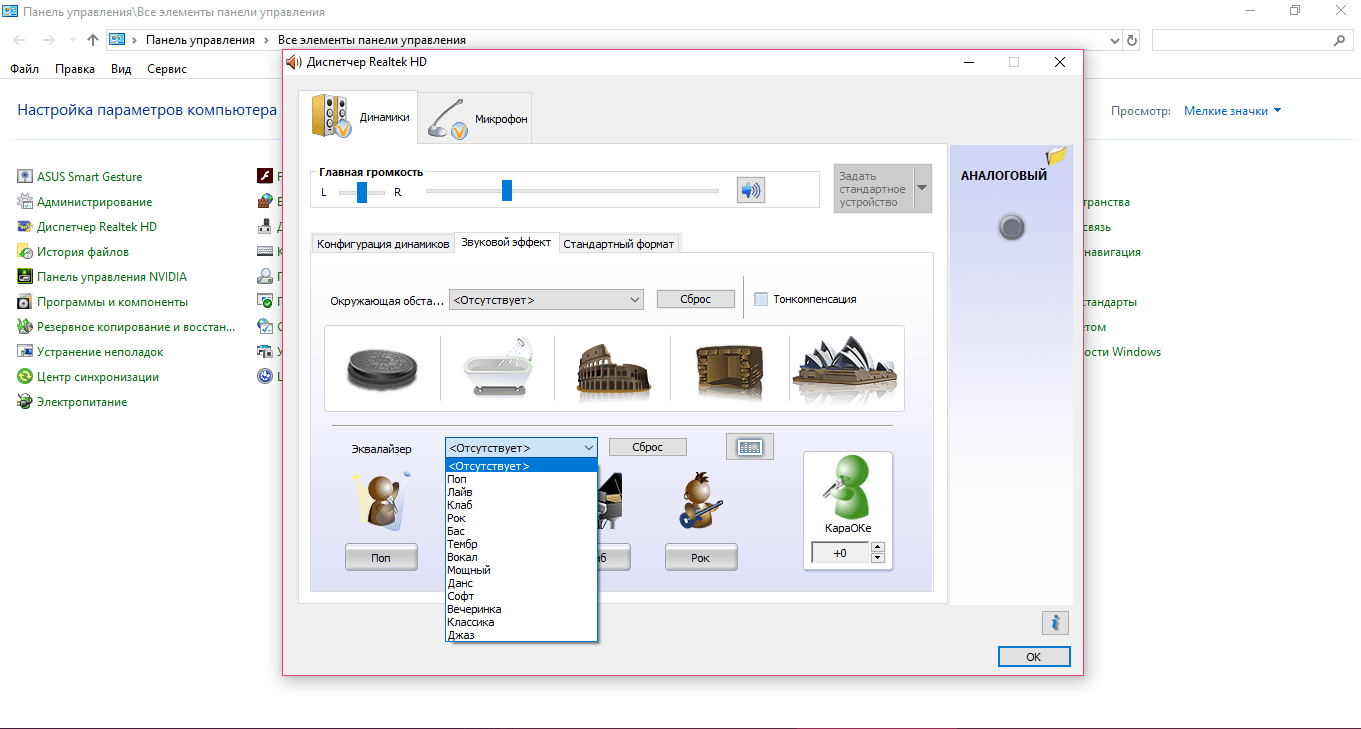Choose Джаз in equalizer list

pyautogui.click(x=521, y=635)
